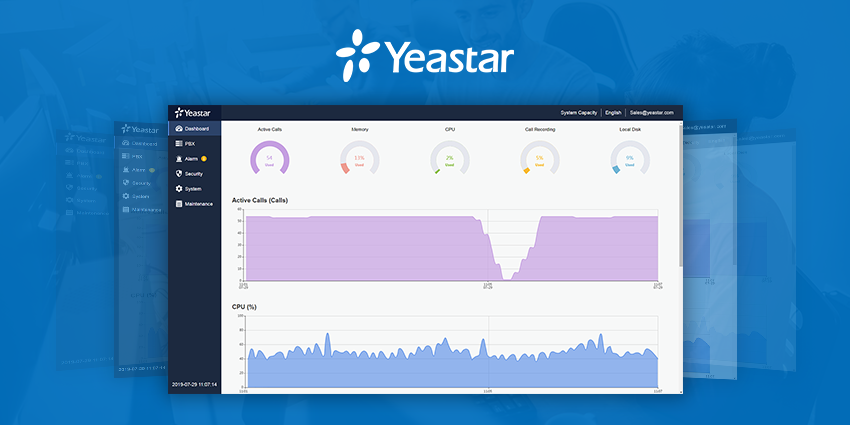The image size is (850, 425).
Task: Click the Yeastar logo in the faded background window
Action: [x=140, y=129]
